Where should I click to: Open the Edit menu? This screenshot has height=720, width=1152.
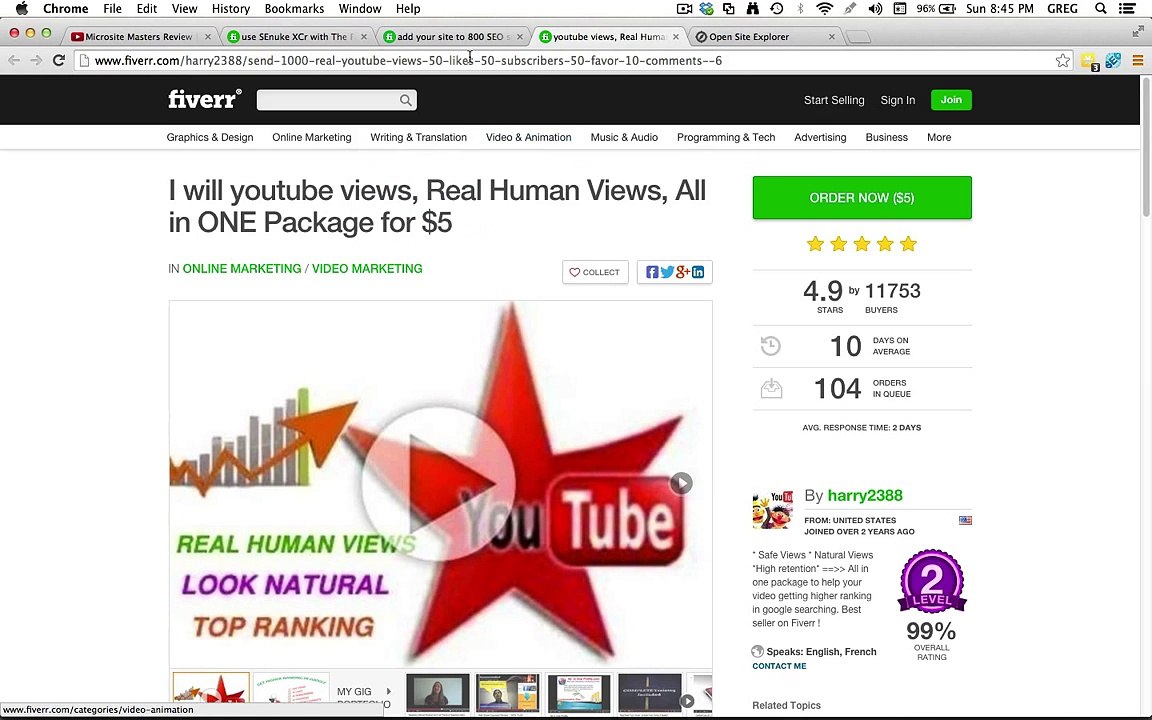click(x=147, y=9)
